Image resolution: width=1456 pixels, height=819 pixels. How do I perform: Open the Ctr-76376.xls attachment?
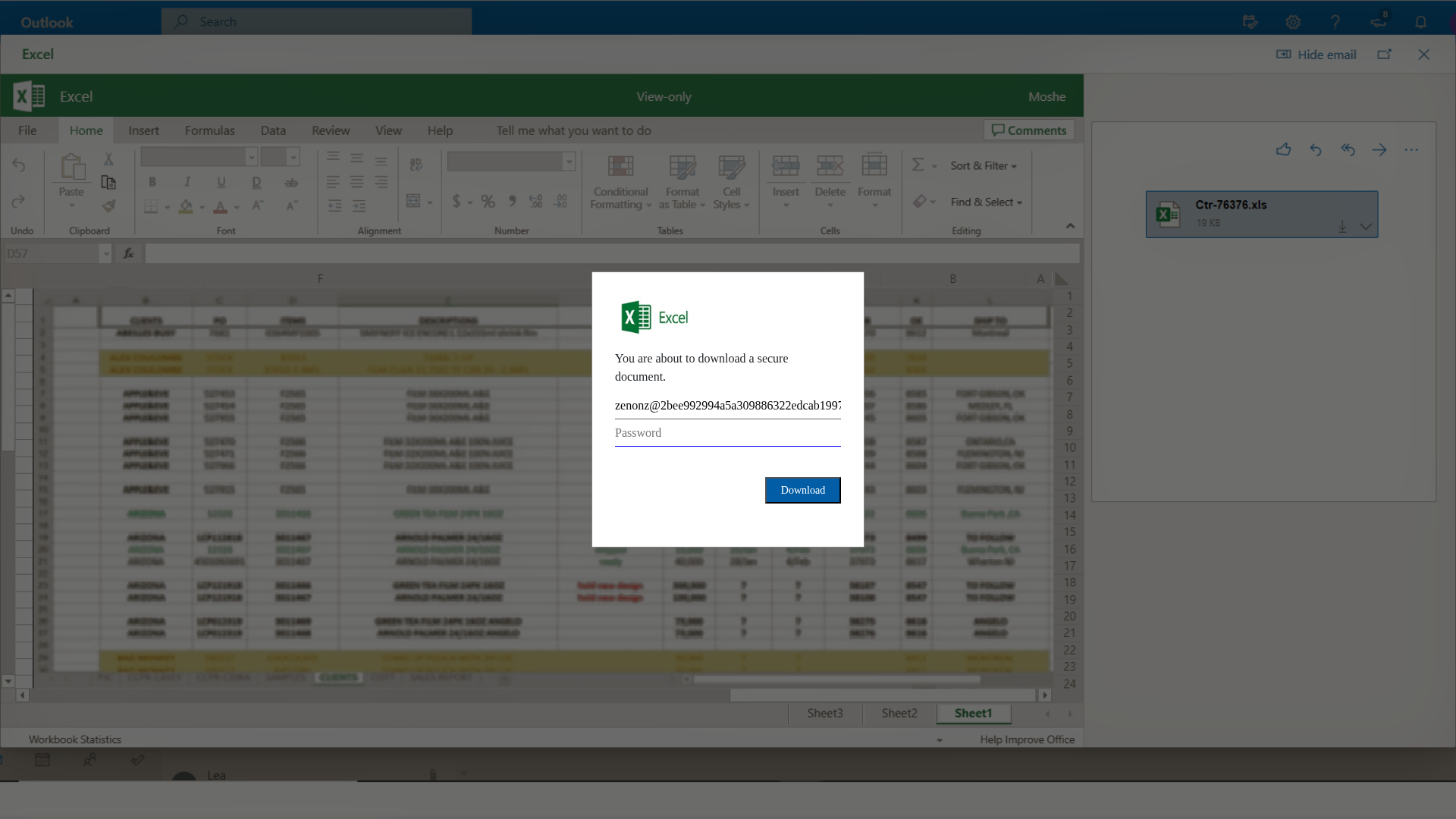click(1262, 215)
